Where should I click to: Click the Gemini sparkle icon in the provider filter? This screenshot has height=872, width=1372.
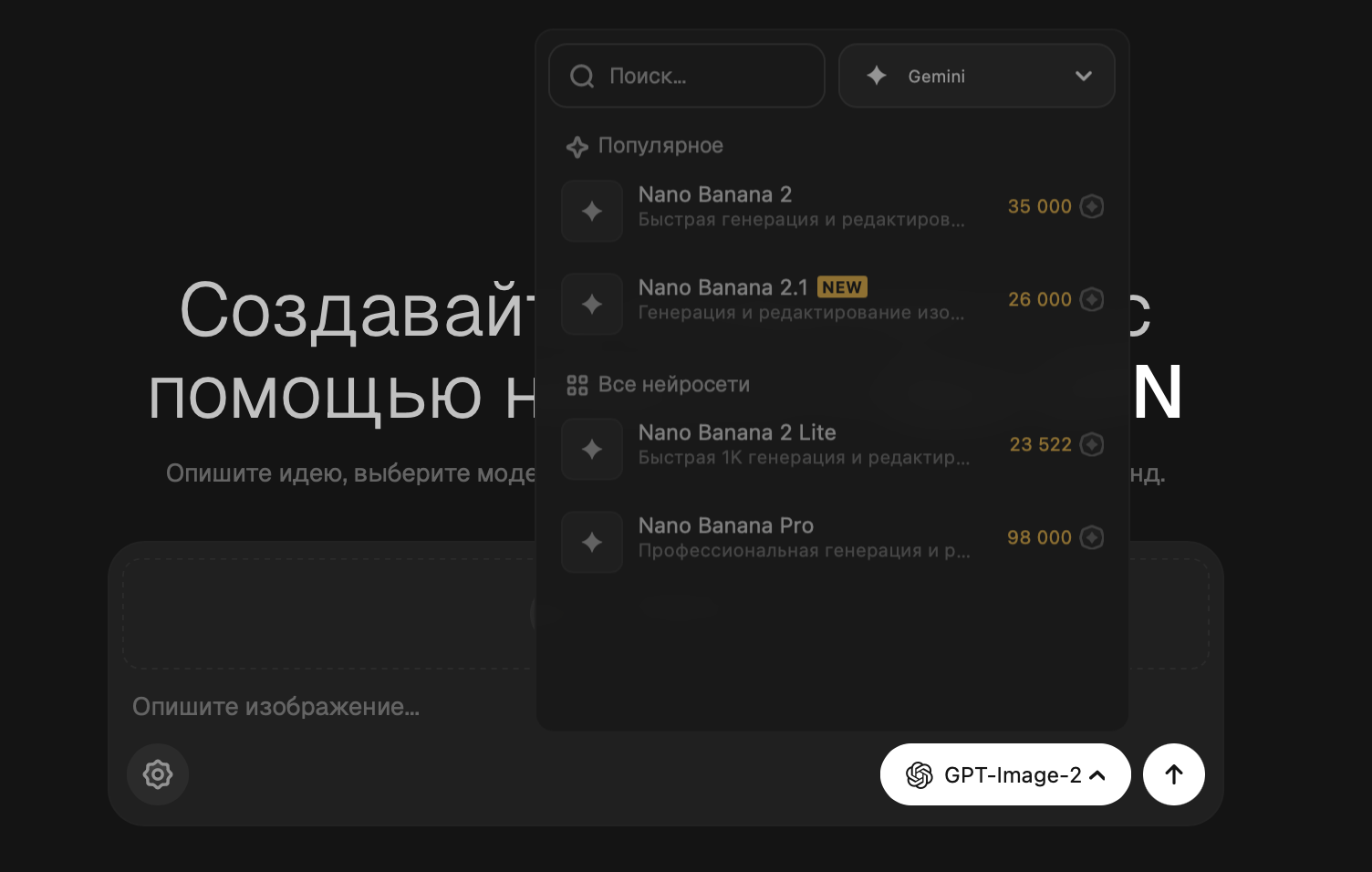coord(877,76)
